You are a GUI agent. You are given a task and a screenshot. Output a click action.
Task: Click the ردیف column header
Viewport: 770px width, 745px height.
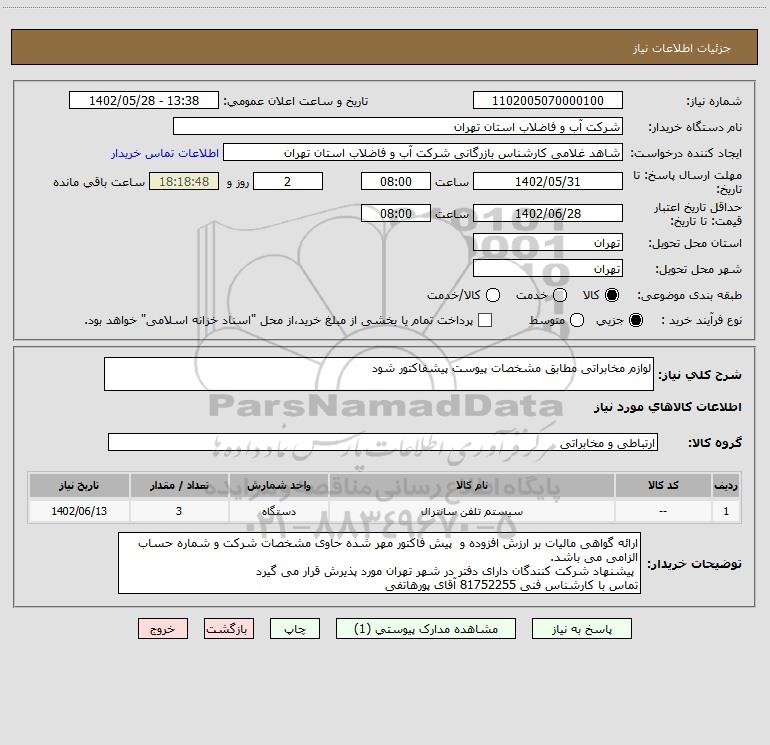(726, 485)
